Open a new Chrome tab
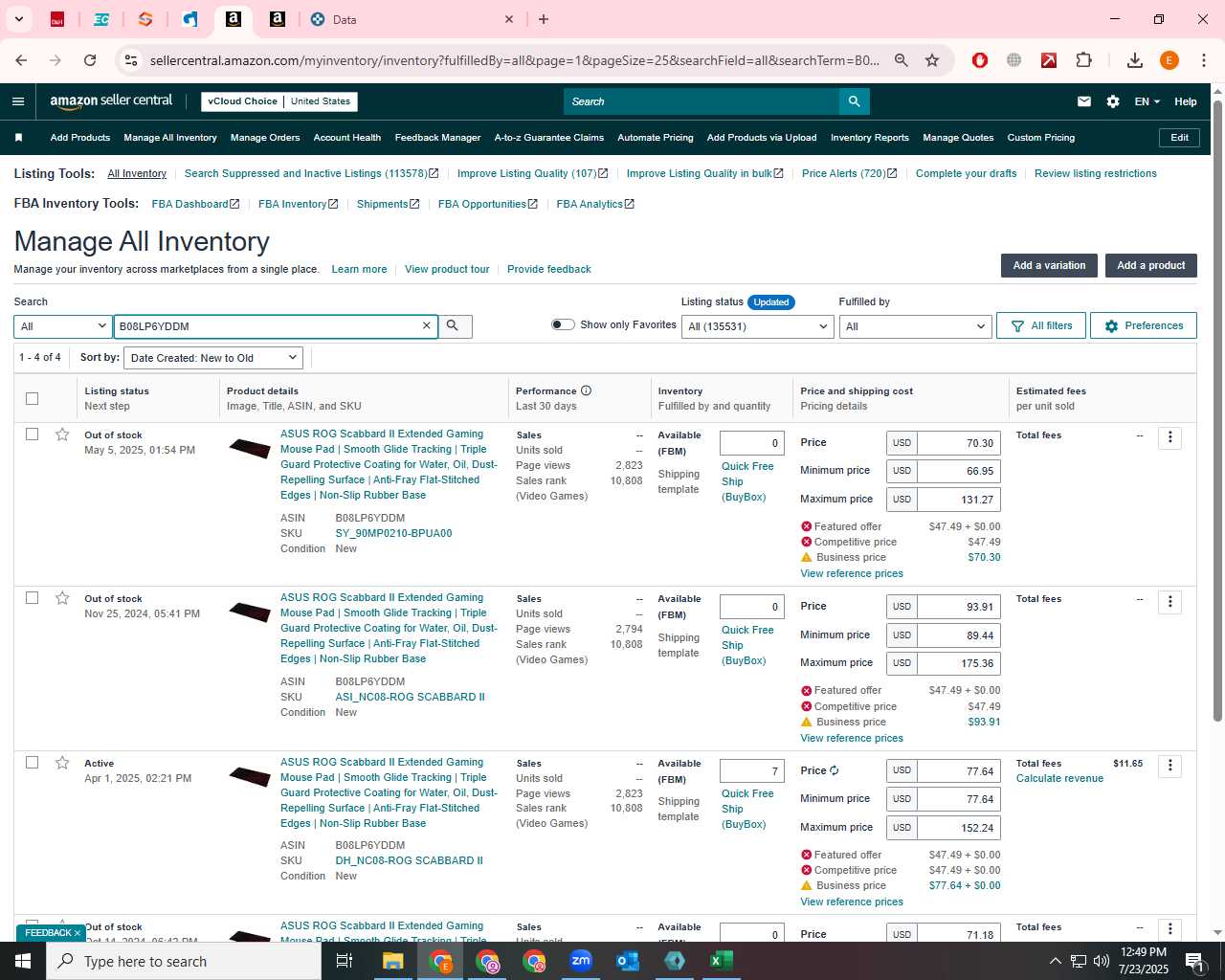 tap(544, 19)
